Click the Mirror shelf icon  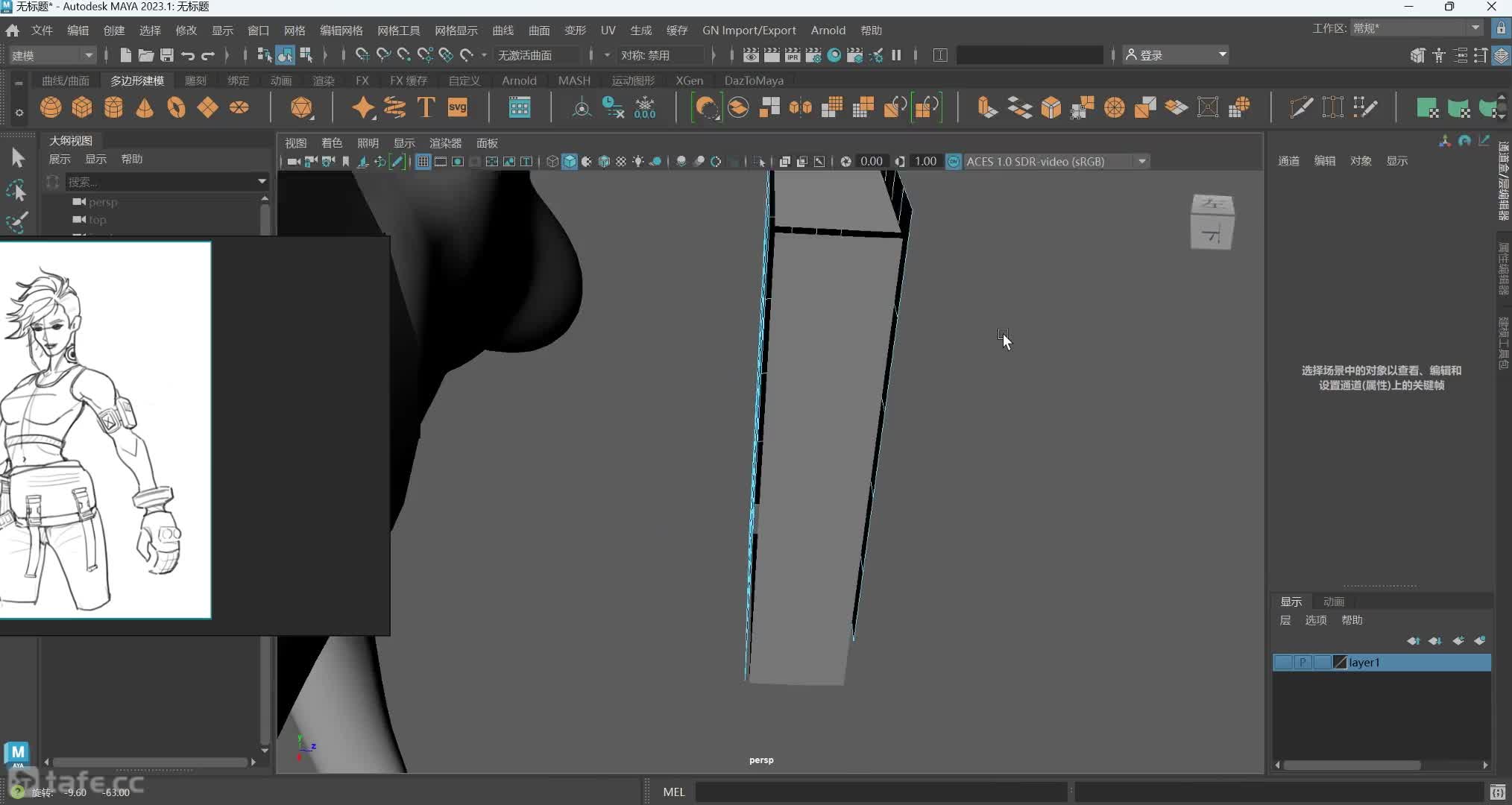[x=801, y=108]
